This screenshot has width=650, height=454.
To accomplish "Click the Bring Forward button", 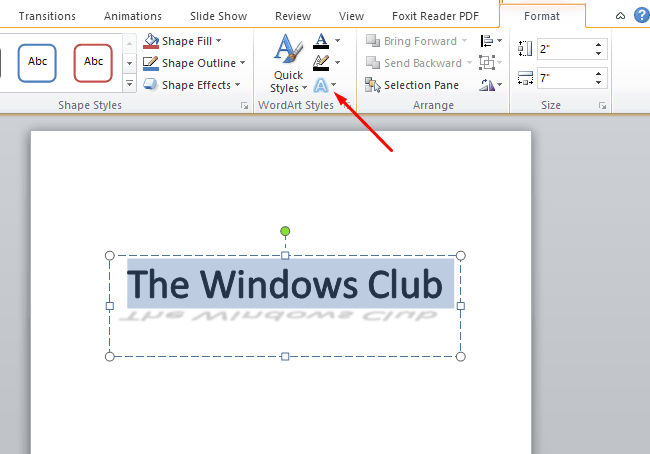I will click(411, 41).
